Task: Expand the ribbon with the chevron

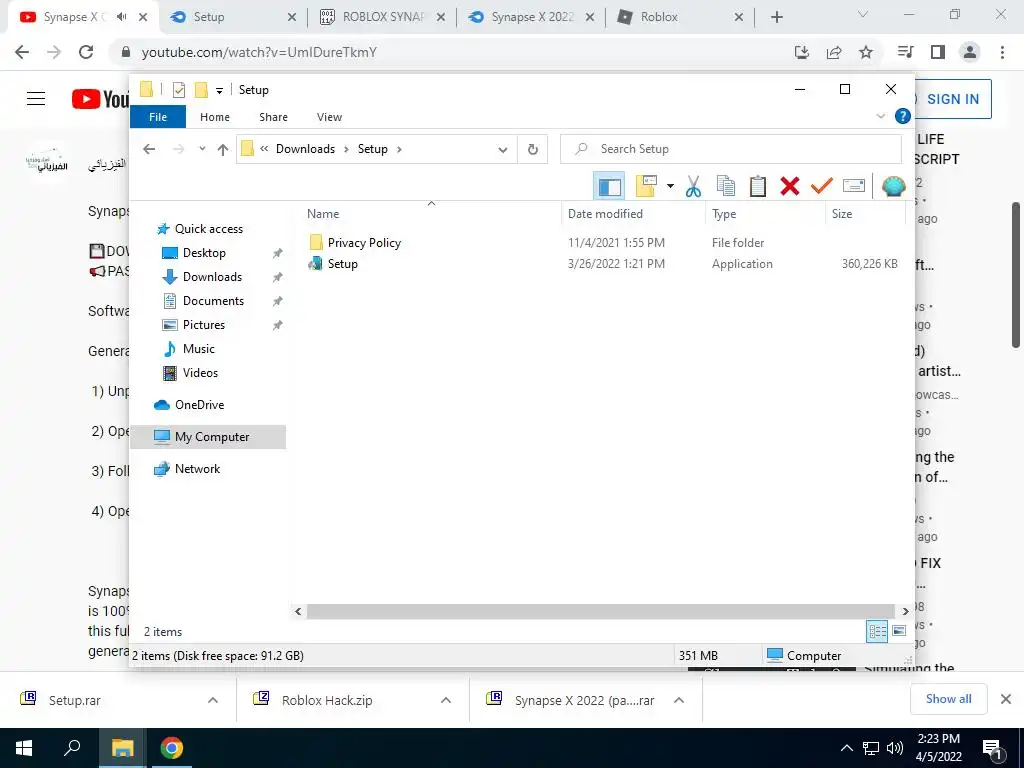Action: pyautogui.click(x=880, y=116)
